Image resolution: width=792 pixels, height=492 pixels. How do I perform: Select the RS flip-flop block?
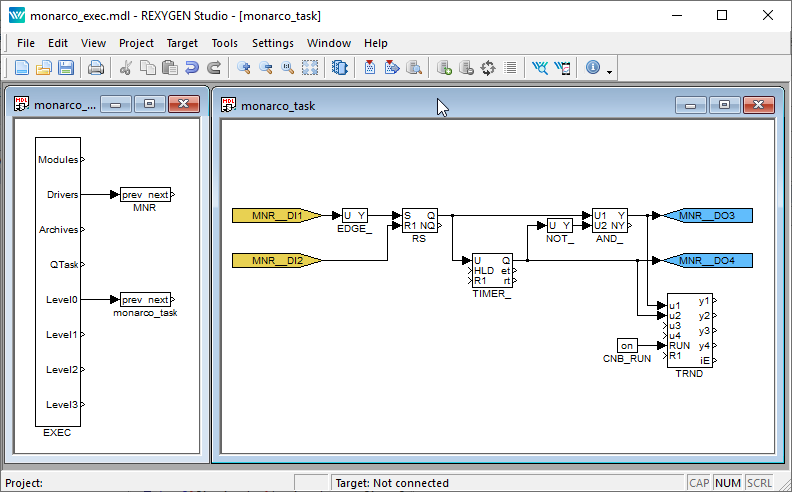coord(419,221)
